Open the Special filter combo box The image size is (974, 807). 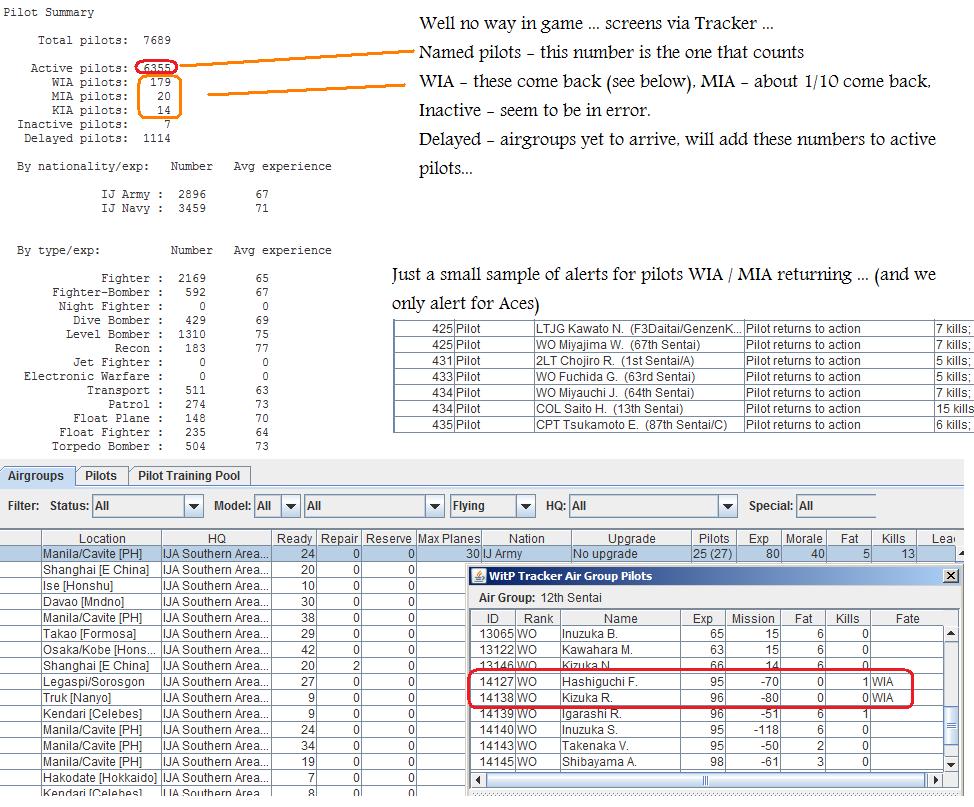837,506
